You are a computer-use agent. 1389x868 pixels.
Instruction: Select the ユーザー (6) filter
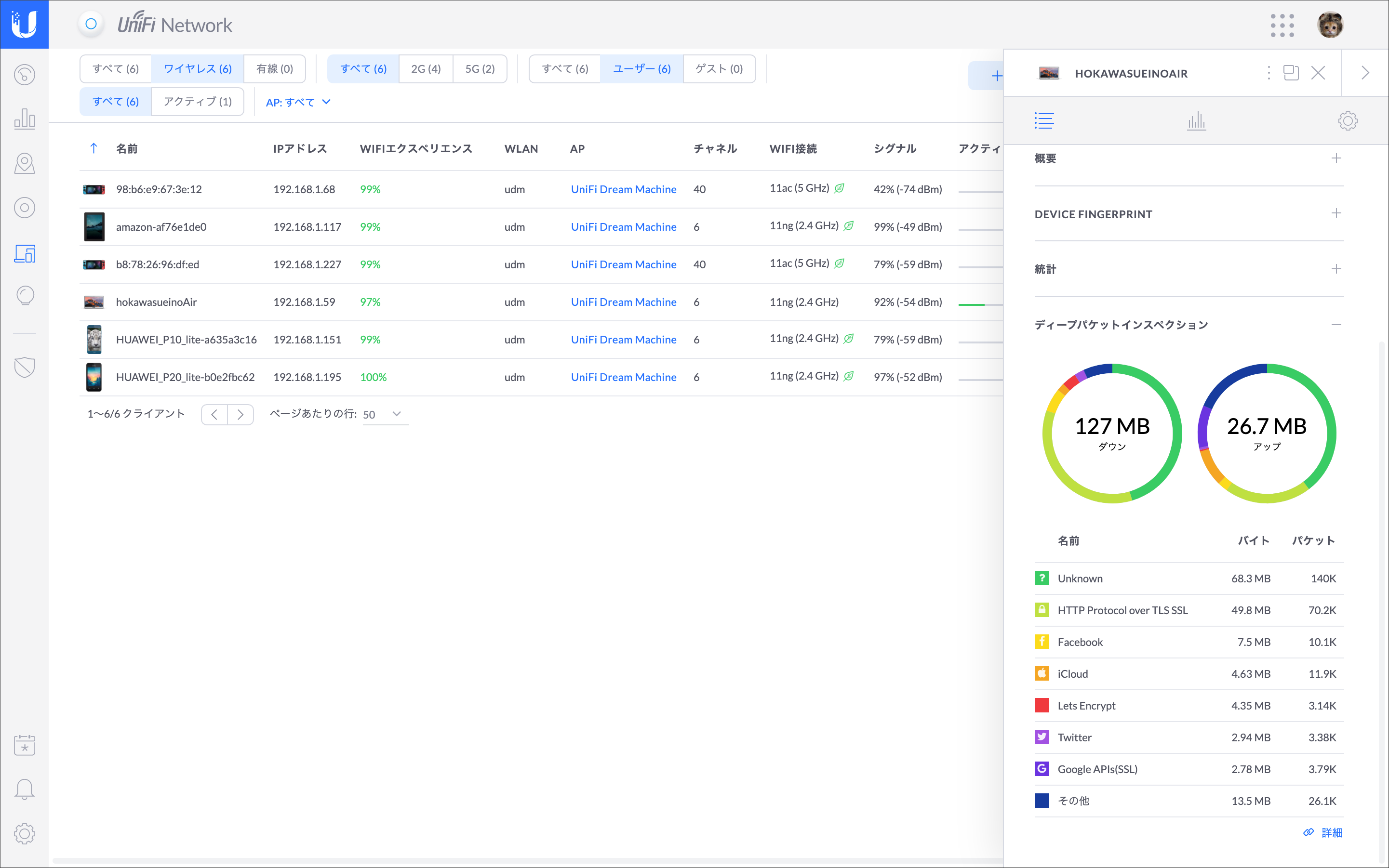click(641, 69)
